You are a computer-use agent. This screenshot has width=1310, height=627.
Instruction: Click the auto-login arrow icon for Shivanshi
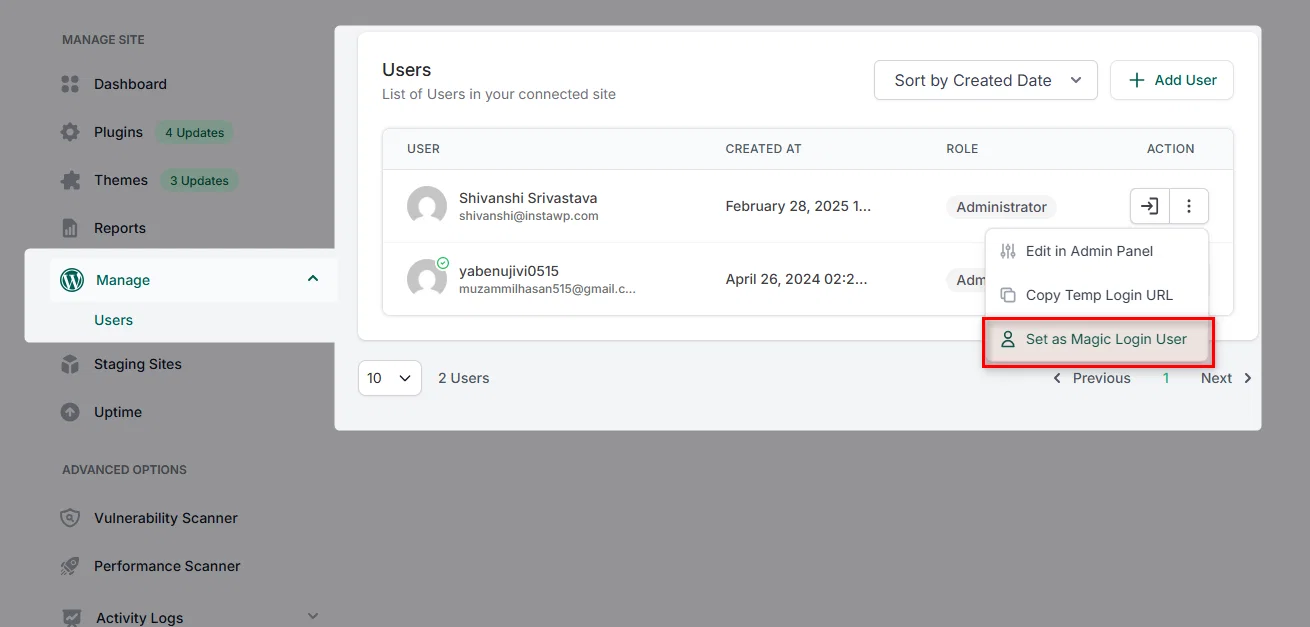[x=1150, y=206]
